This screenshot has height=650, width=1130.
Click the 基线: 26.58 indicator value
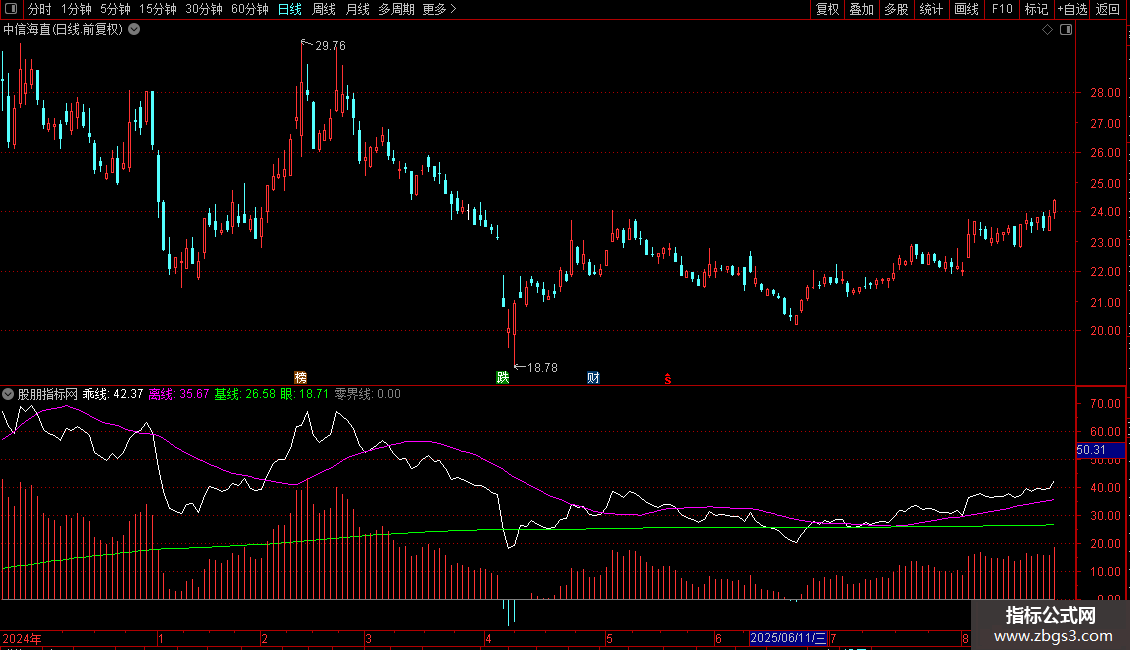pos(245,394)
